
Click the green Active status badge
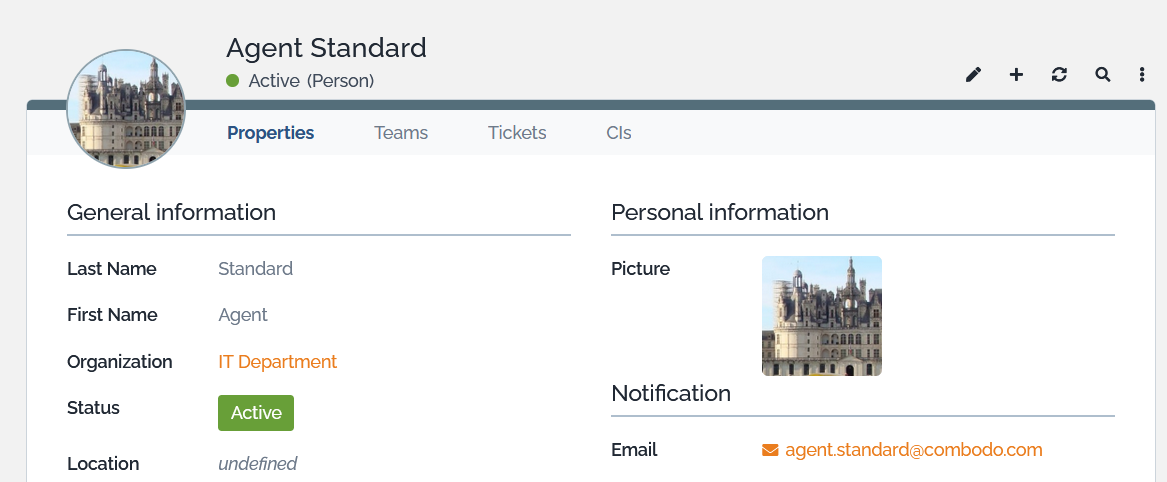[256, 413]
